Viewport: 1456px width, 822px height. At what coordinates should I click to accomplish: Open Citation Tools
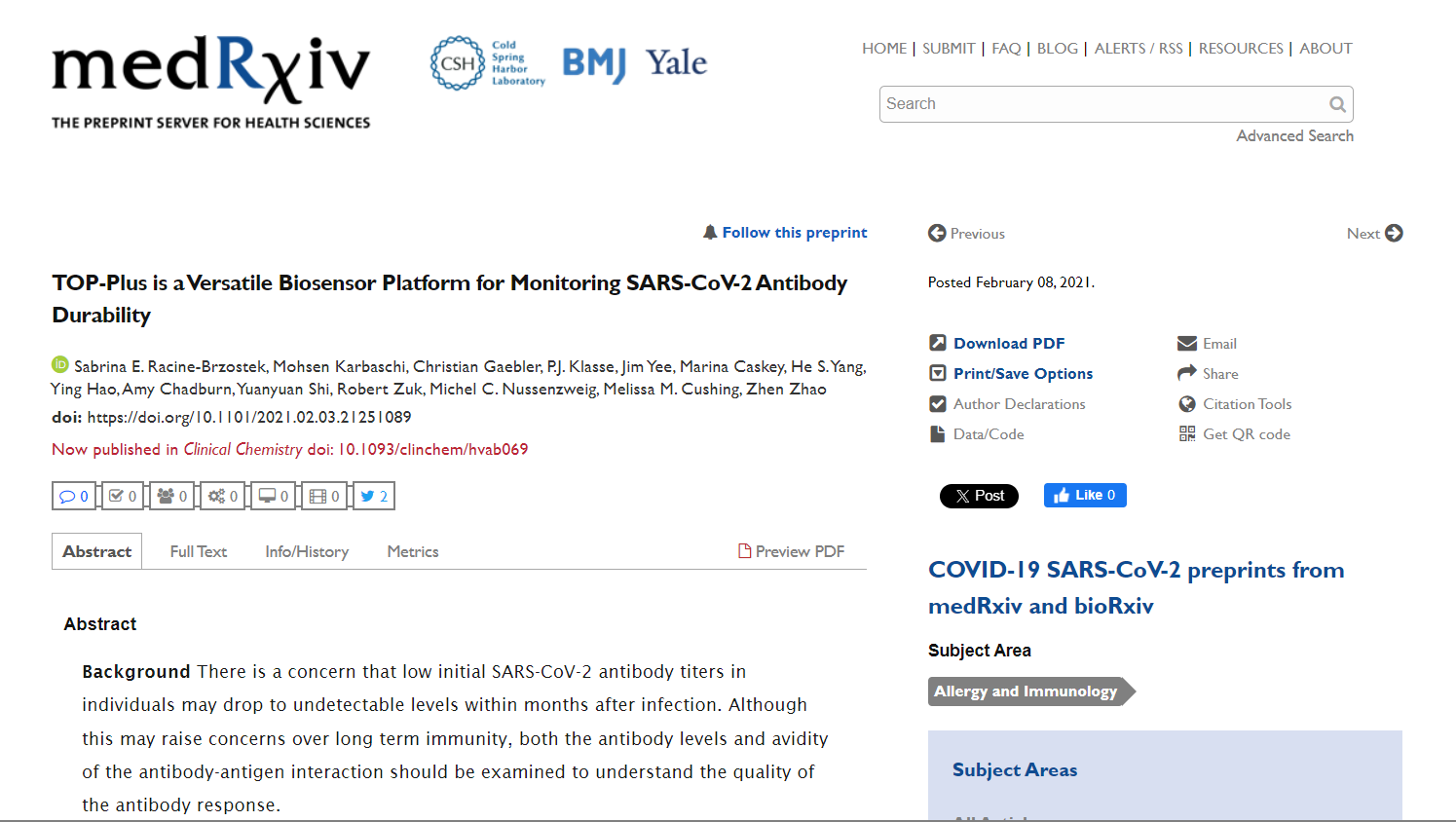click(1246, 404)
